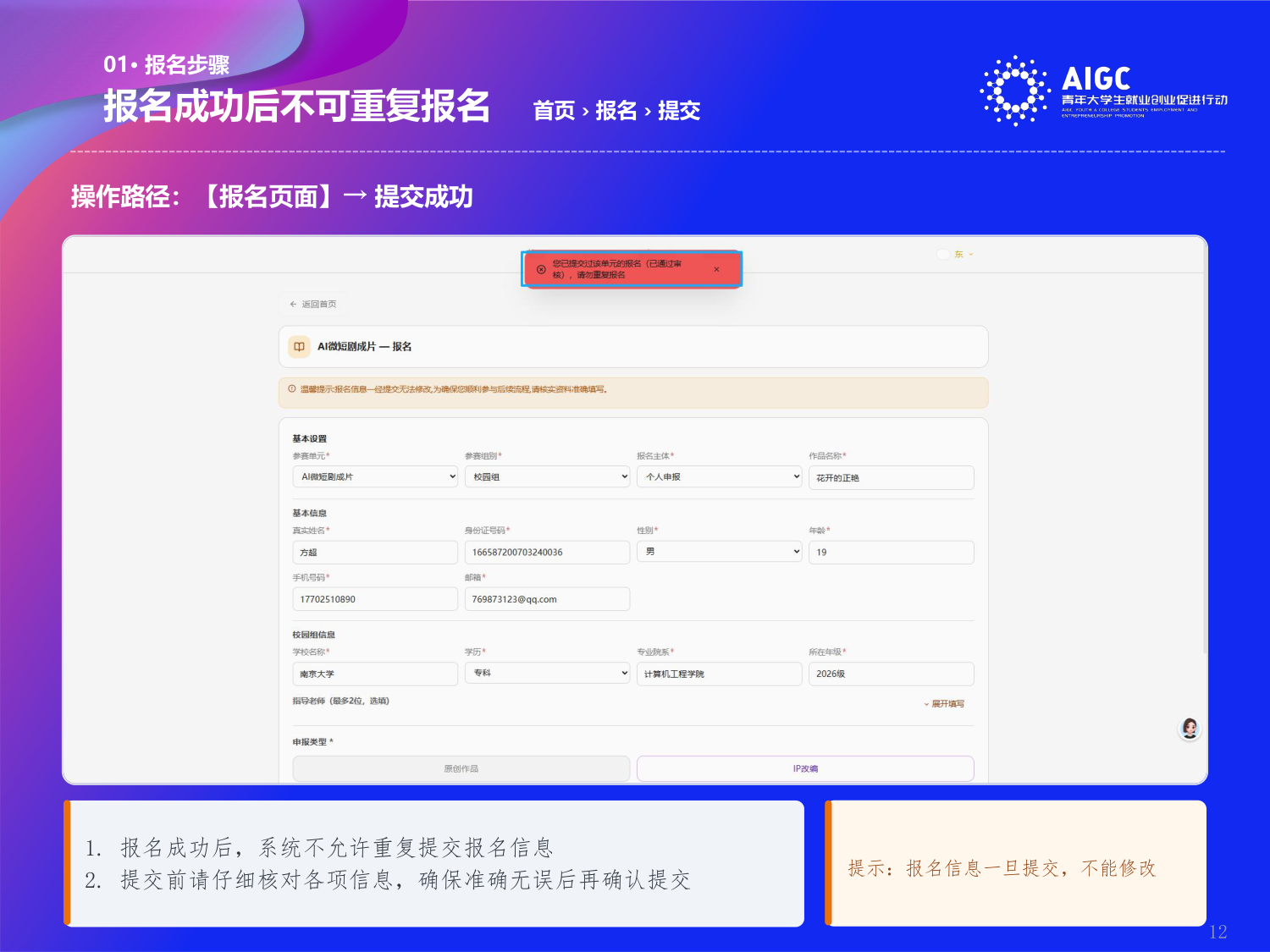
Task: Click the 手机号码 field with 17702510890
Action: [376, 599]
